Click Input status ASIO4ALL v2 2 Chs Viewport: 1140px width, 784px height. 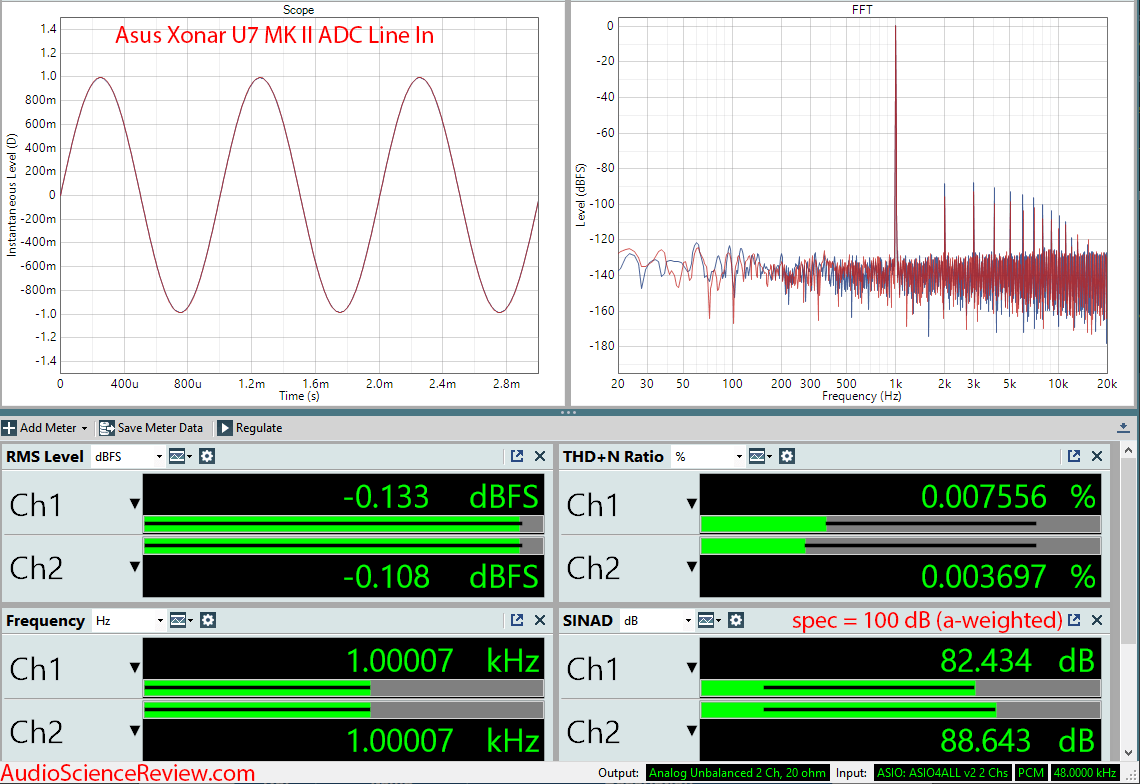tap(942, 773)
